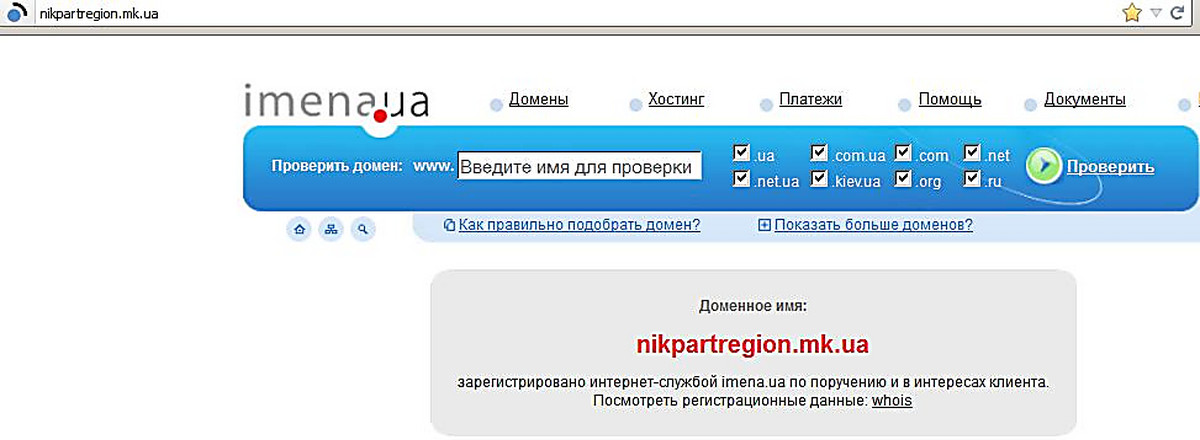Screen dimensions: 1200x440
Task: Toggle the .net checkbox
Action: pos(972,153)
